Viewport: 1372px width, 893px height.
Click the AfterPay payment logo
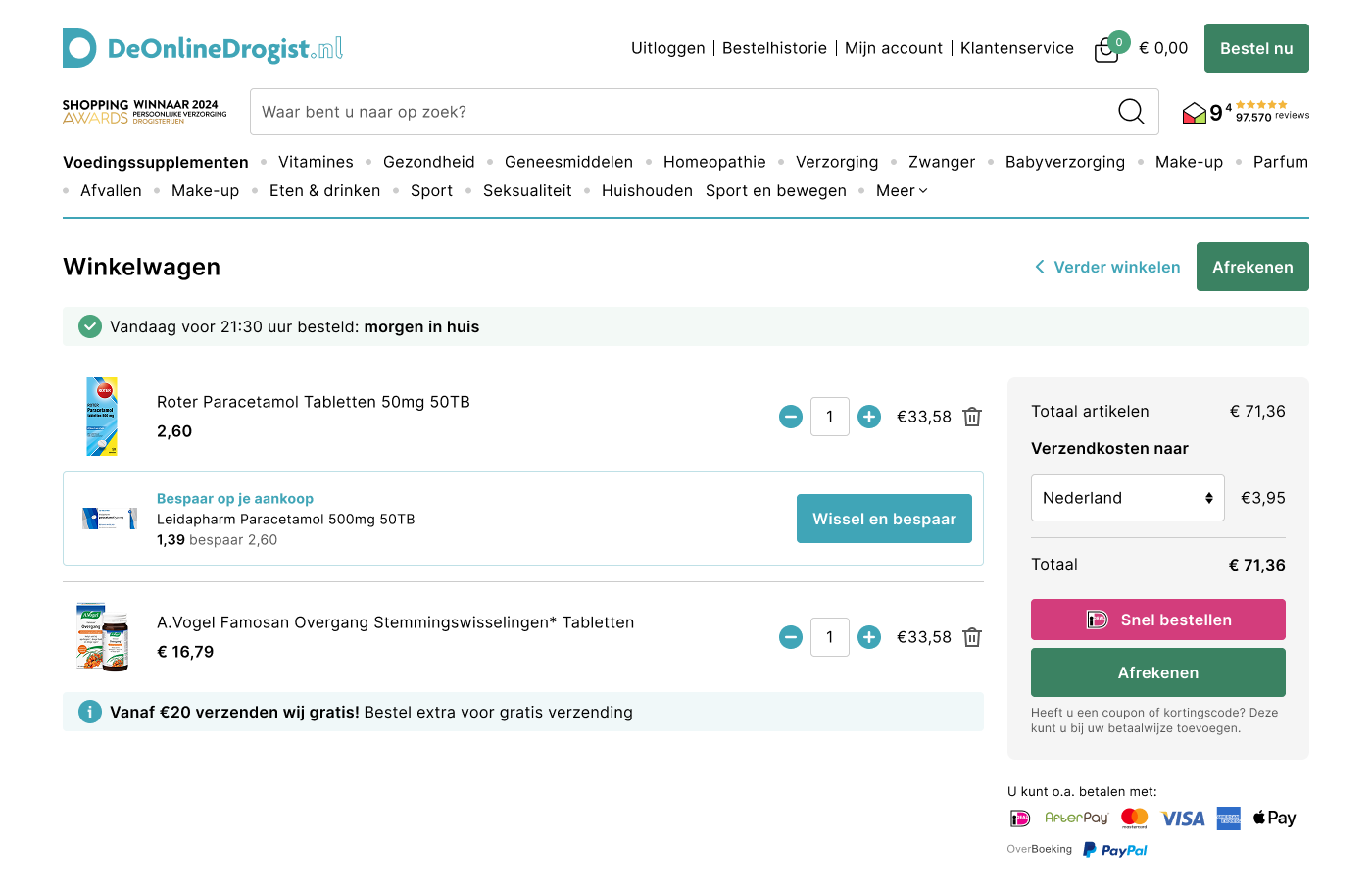pos(1076,818)
